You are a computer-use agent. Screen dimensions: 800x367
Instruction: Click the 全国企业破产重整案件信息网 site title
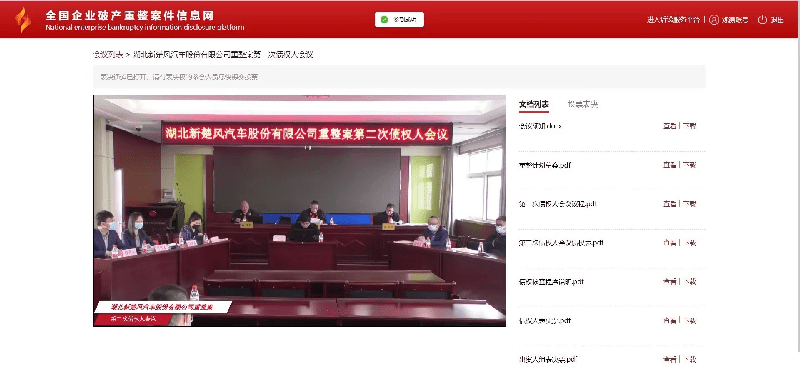130,15
